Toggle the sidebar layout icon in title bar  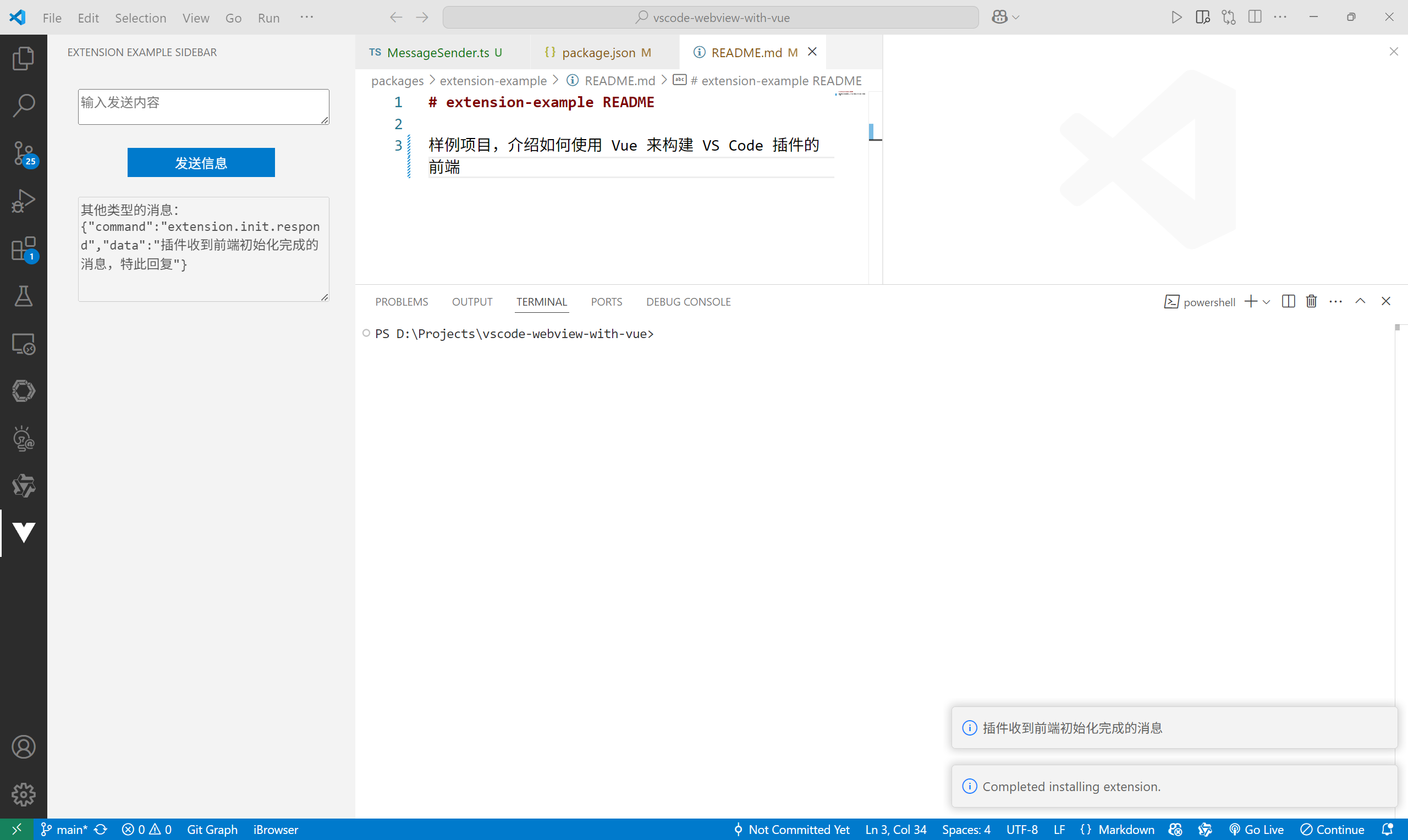[1255, 17]
